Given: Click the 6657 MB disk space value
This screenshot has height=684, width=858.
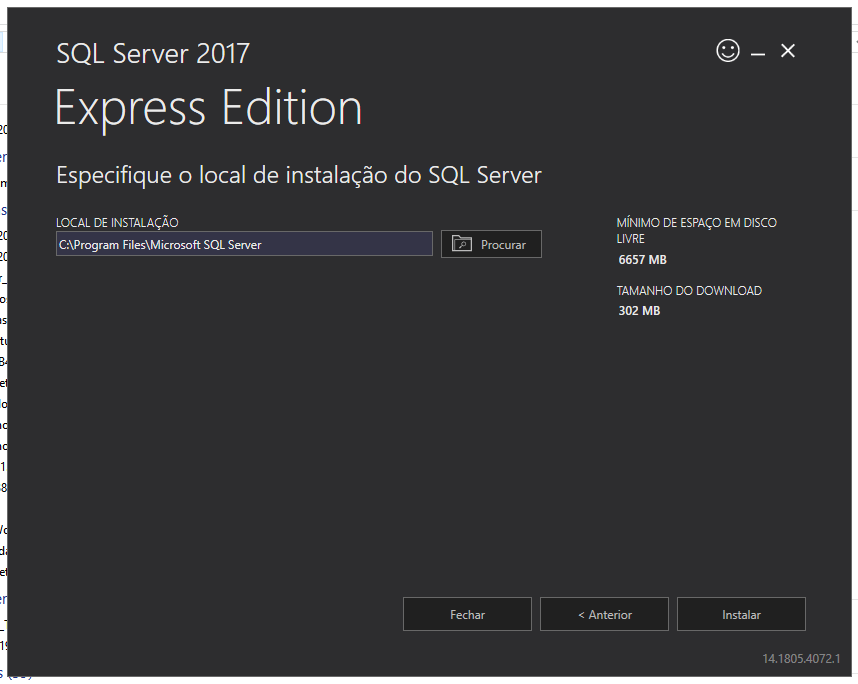Looking at the screenshot, I should click(x=642, y=260).
